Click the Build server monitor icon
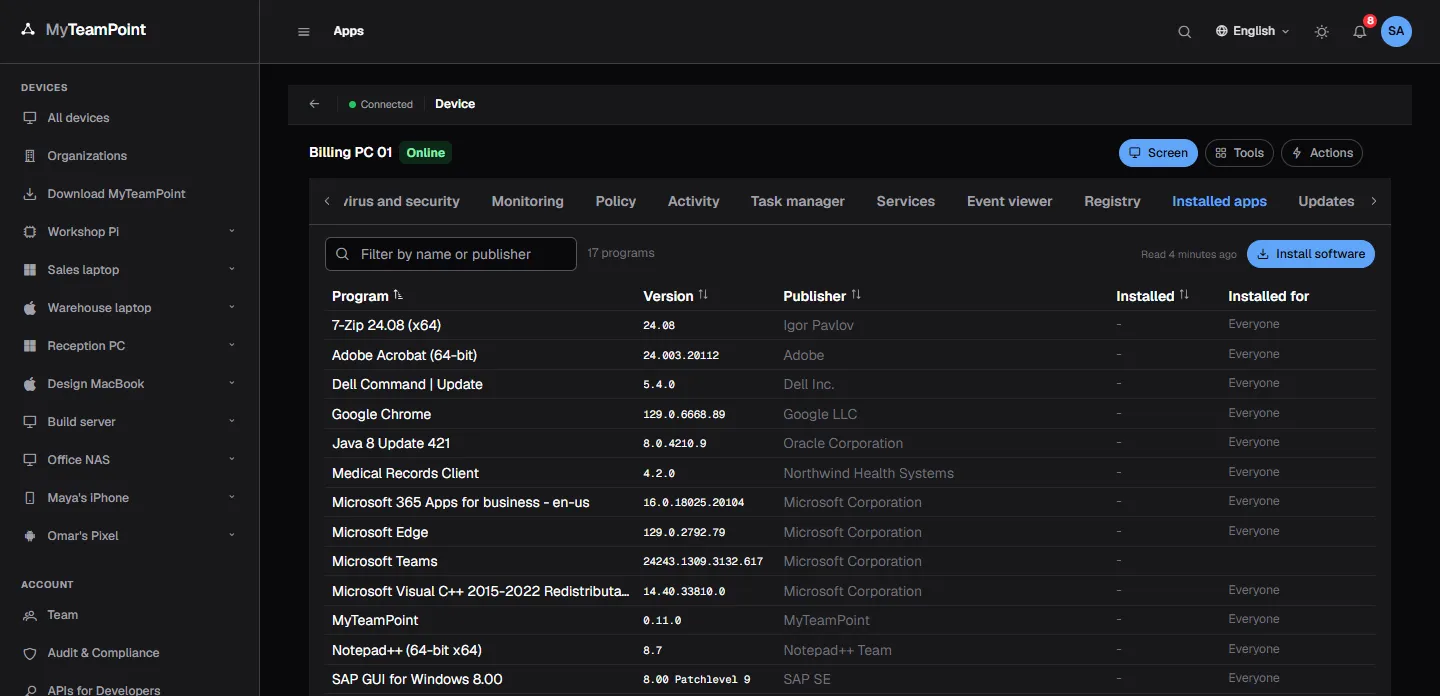The height and width of the screenshot is (696, 1440). click(x=29, y=422)
